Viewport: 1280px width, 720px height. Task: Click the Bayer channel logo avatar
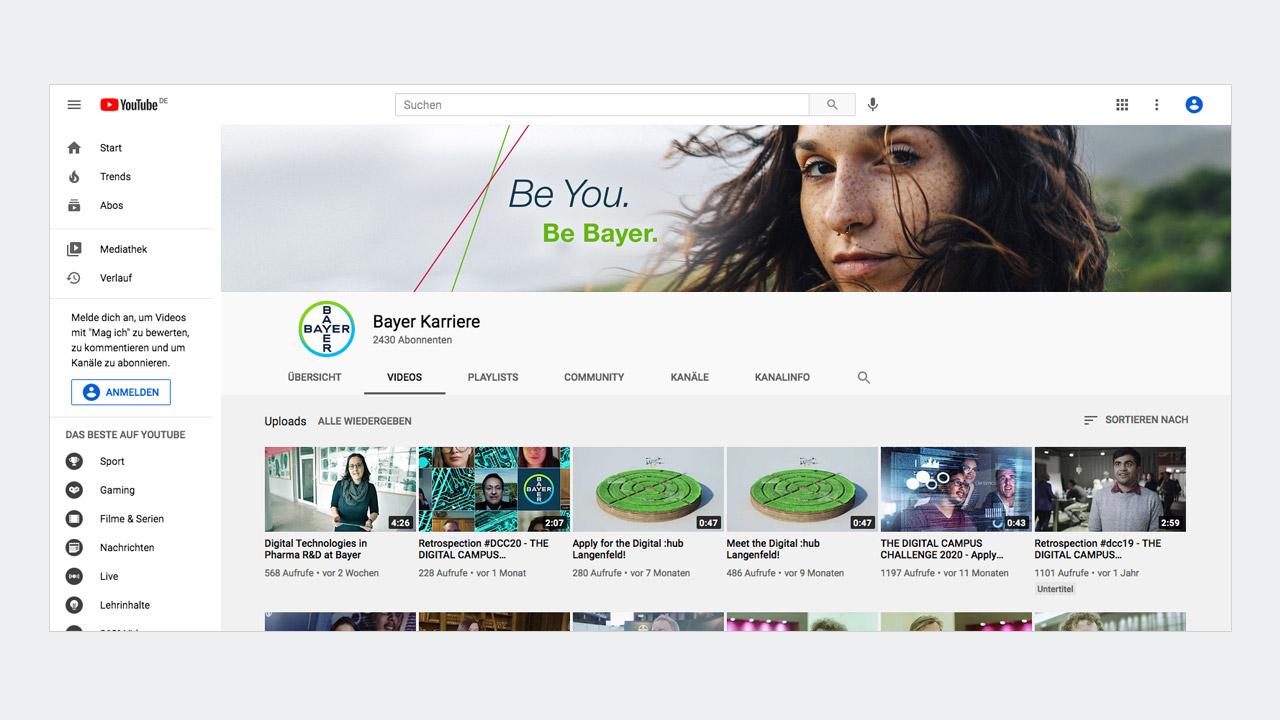coord(327,329)
